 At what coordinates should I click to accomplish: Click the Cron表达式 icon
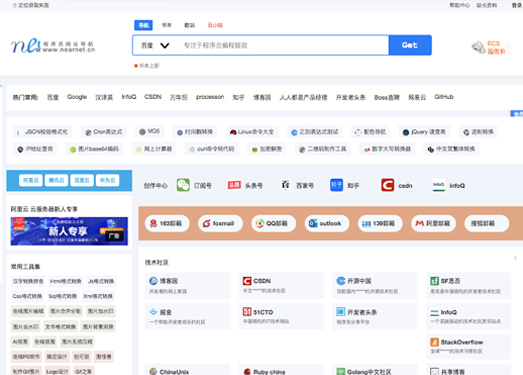88,132
